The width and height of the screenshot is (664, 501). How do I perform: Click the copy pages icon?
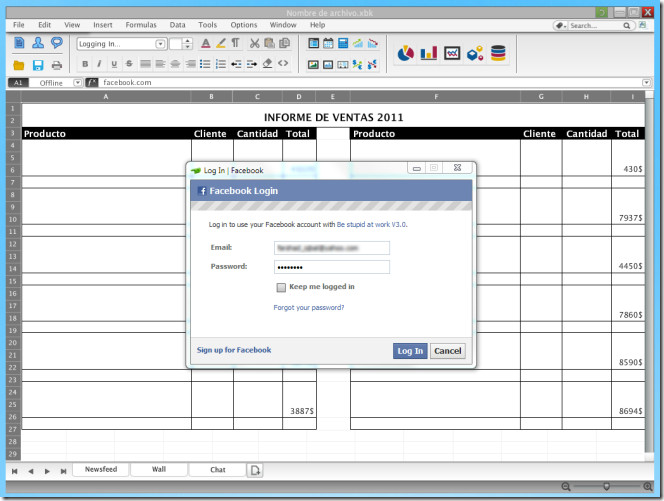[285, 43]
